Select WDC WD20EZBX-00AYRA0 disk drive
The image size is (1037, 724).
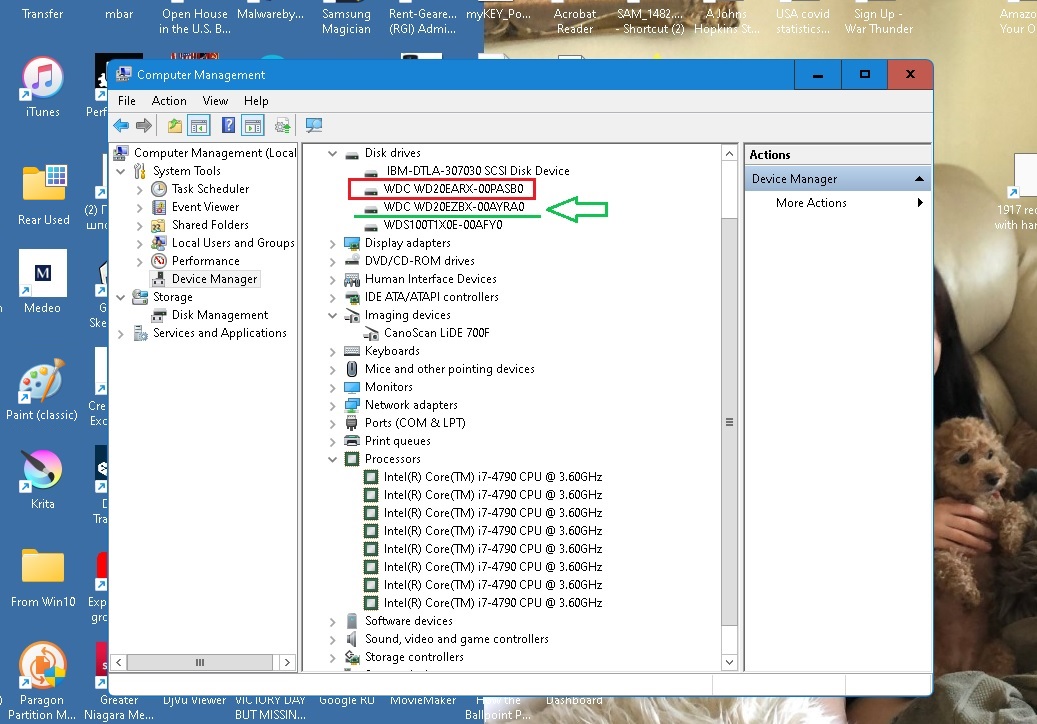coord(454,206)
